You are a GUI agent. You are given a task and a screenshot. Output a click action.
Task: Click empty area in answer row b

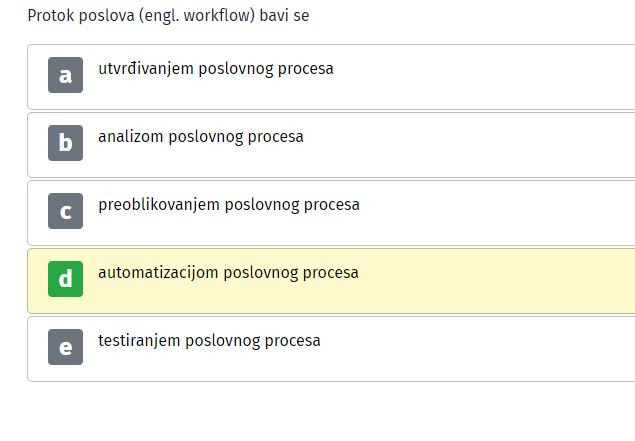[486, 145]
